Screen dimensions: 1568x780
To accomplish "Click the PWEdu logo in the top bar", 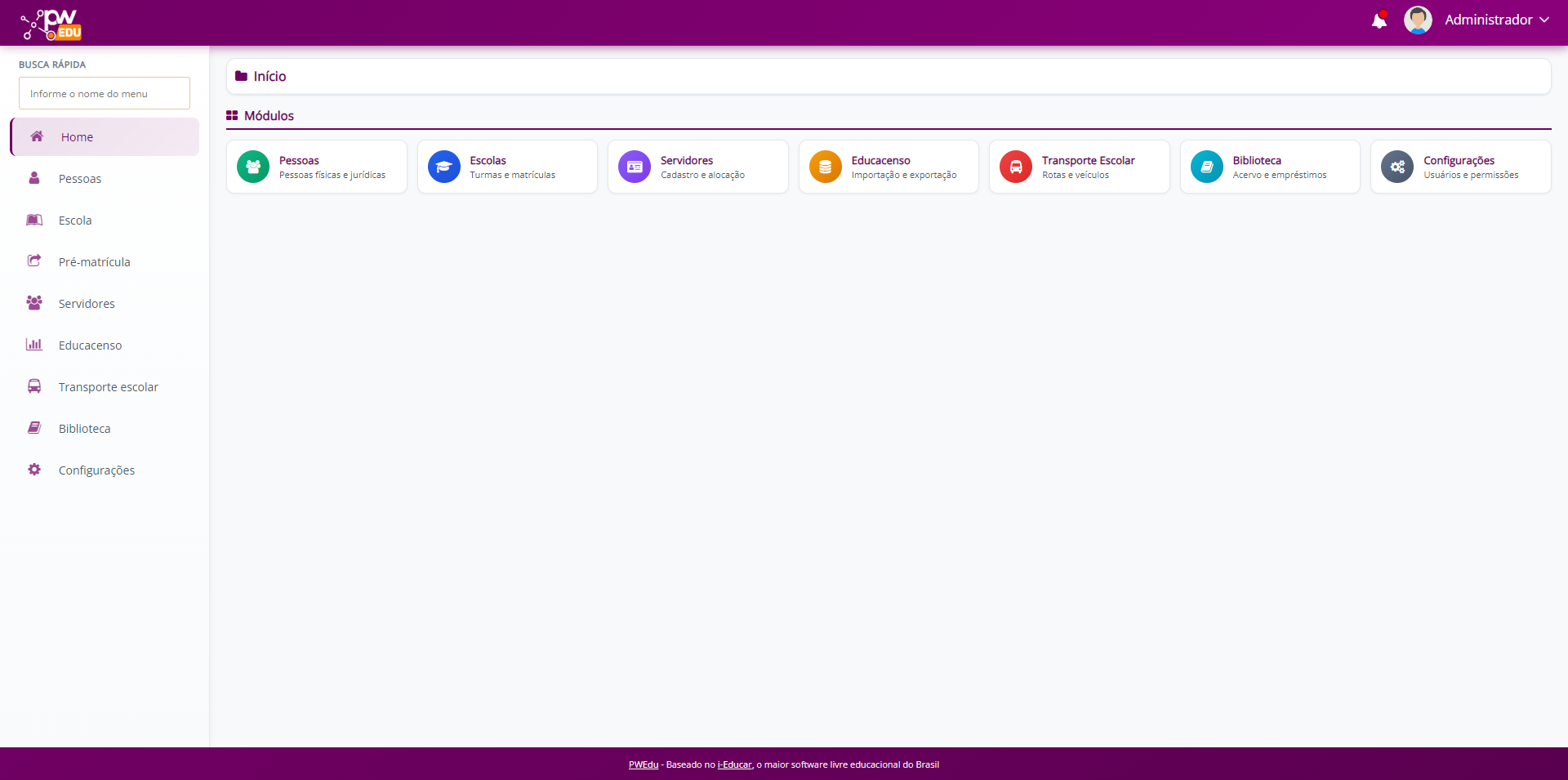I will (49, 24).
